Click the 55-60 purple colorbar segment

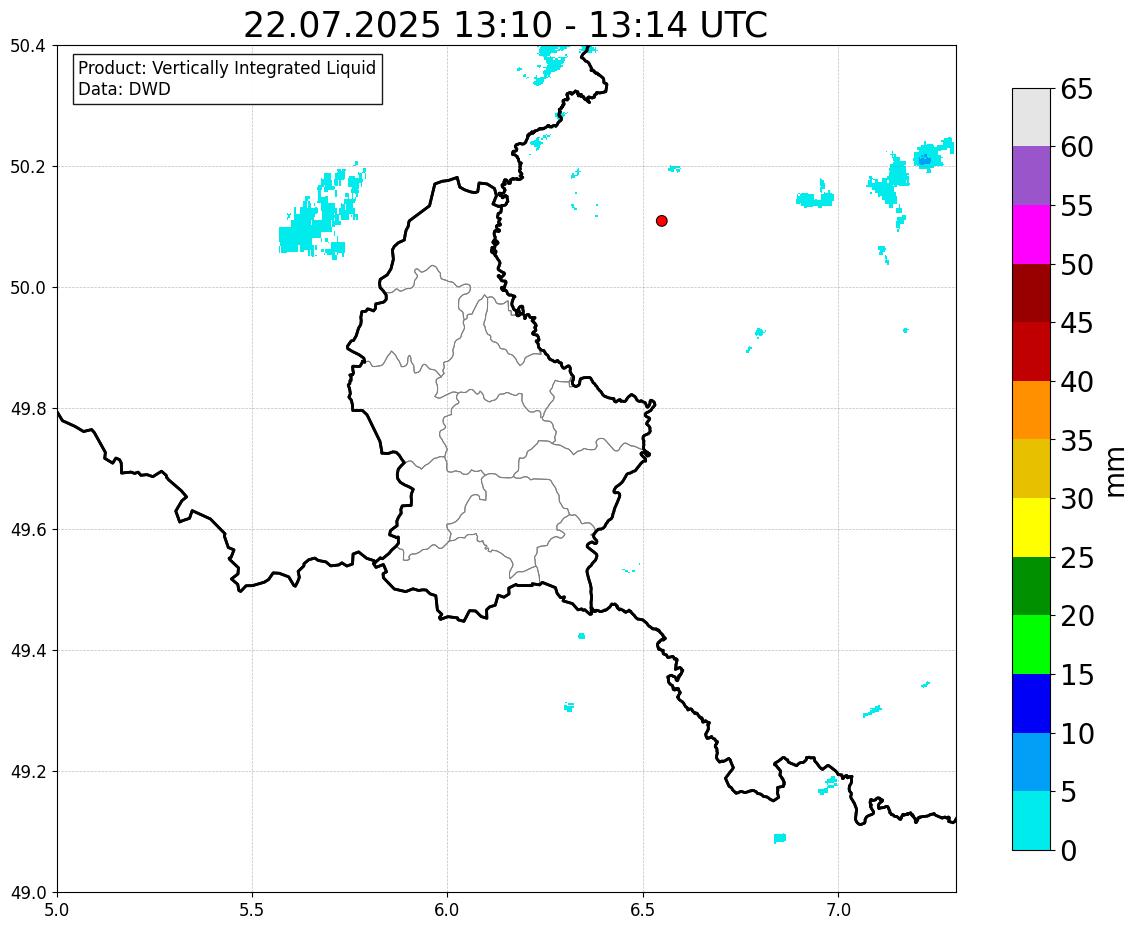click(1031, 176)
